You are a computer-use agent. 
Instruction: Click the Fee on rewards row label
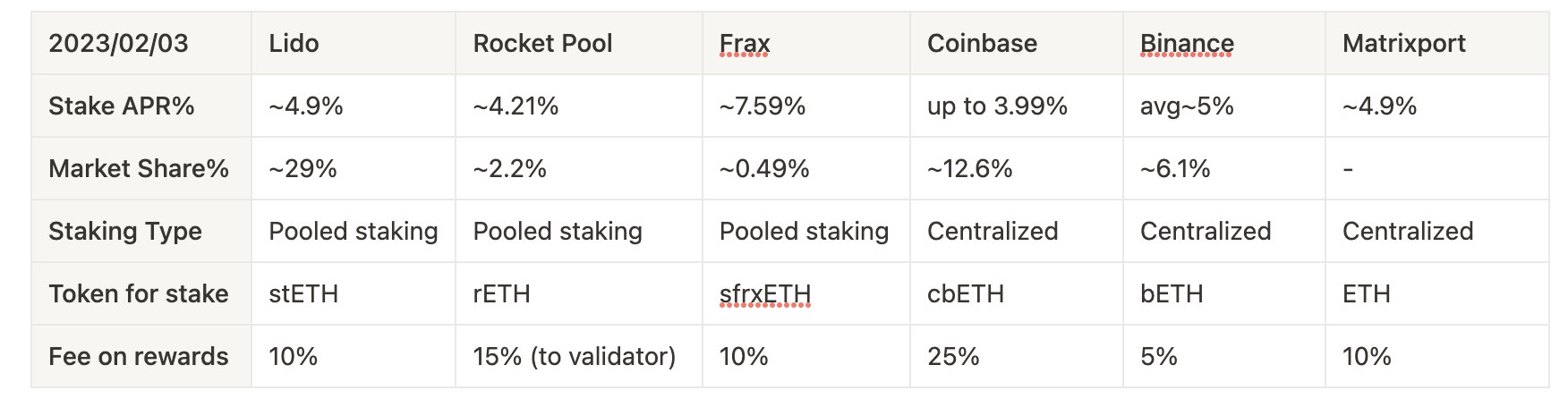point(141,356)
